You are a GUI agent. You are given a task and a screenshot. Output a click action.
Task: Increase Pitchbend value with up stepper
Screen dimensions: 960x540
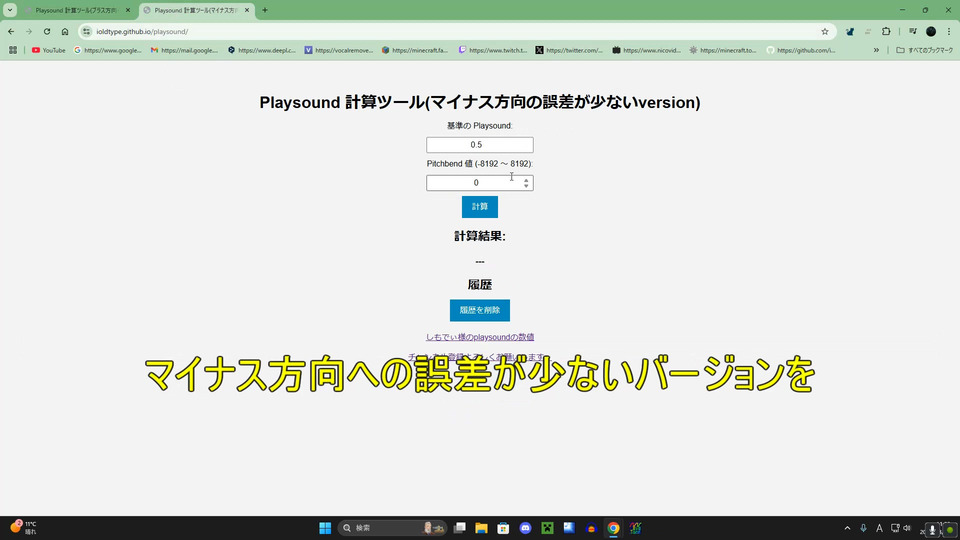[x=526, y=180]
